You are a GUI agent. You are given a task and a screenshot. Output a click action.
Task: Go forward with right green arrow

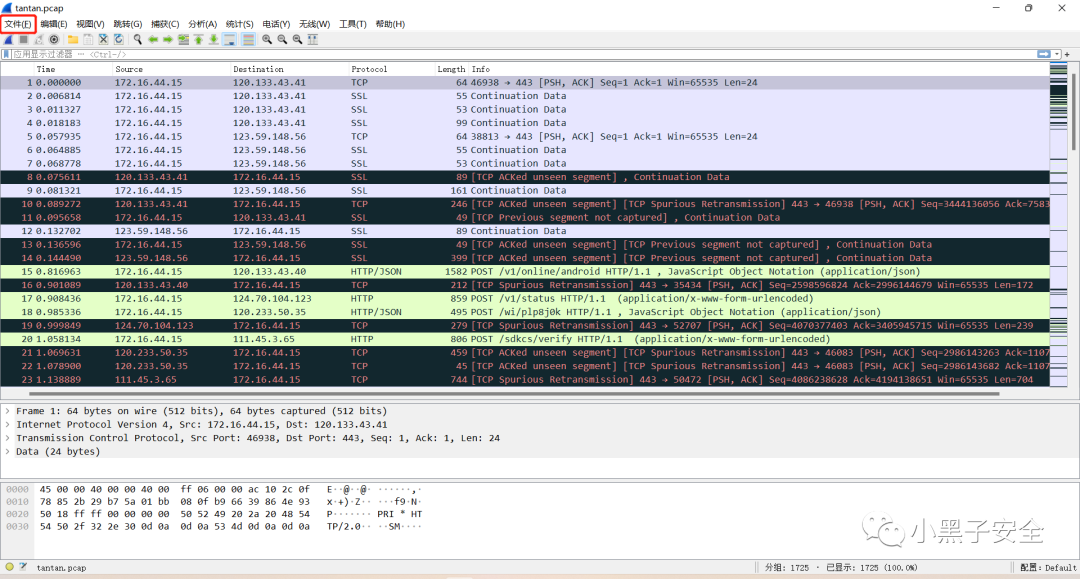[x=168, y=40]
